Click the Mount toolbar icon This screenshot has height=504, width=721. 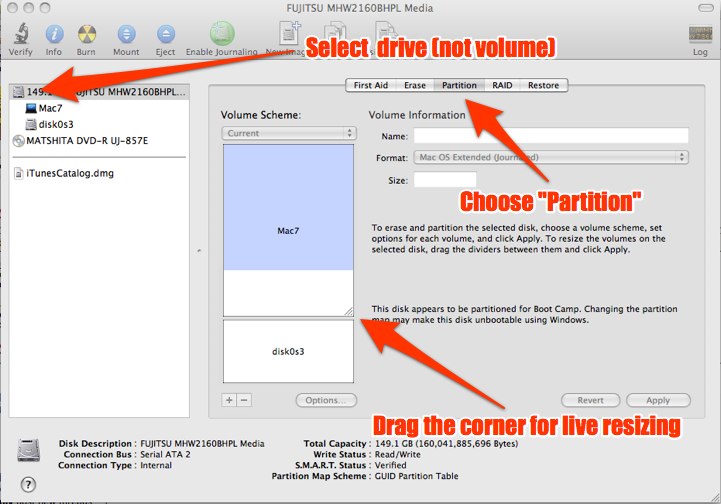pos(126,34)
